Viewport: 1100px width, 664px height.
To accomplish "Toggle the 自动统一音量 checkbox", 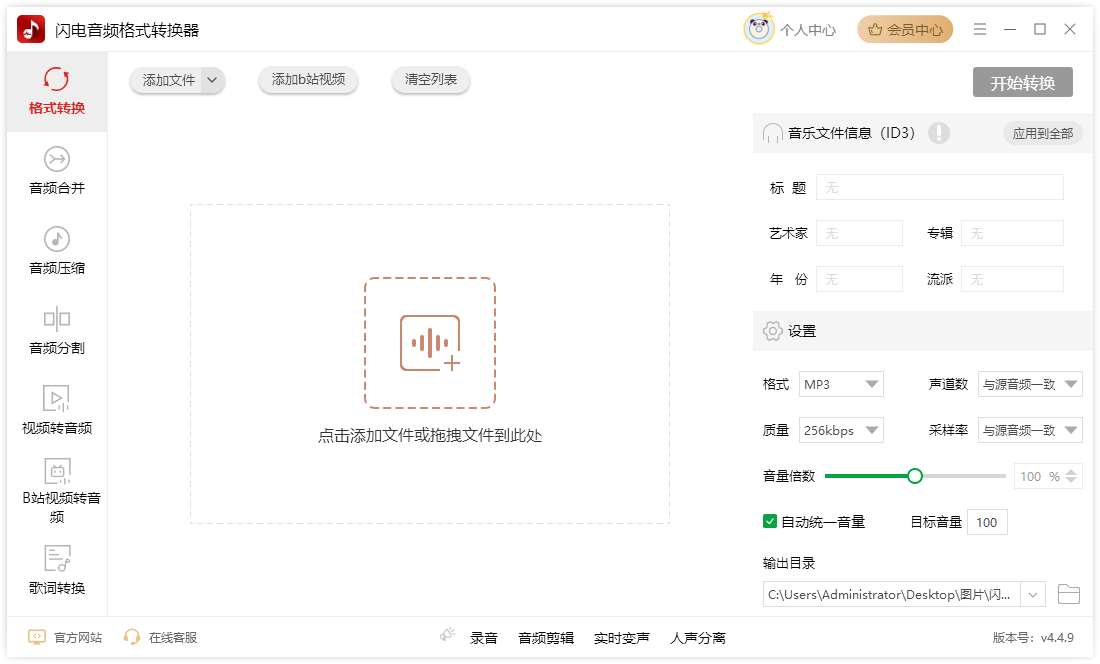I will pos(770,521).
